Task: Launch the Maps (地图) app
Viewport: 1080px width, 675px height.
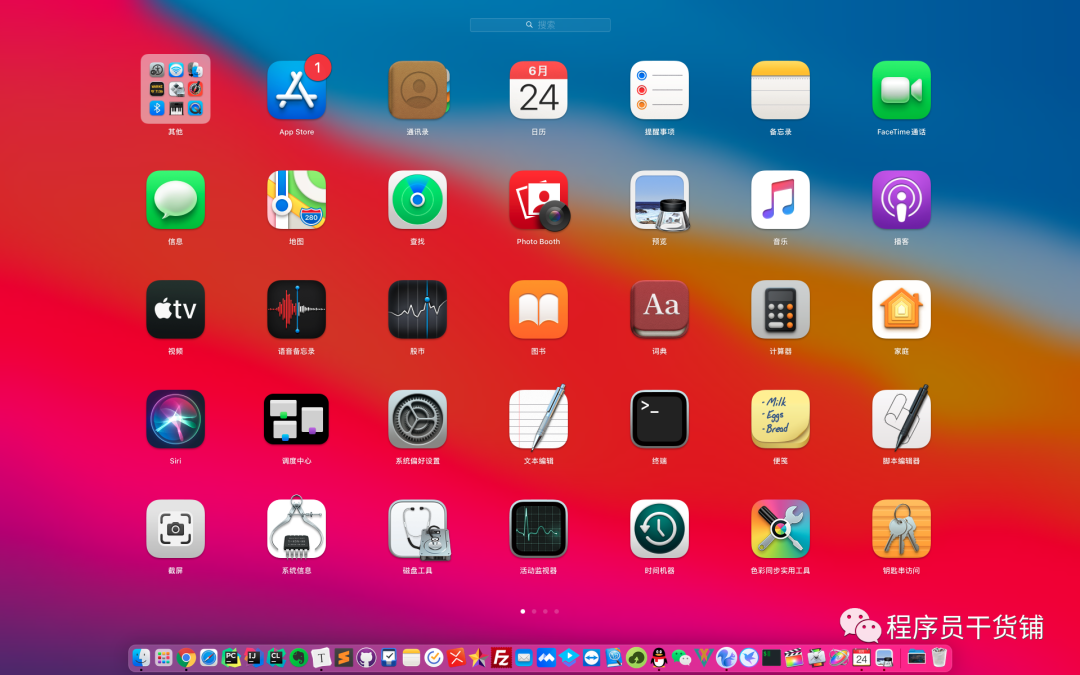Action: point(296,200)
